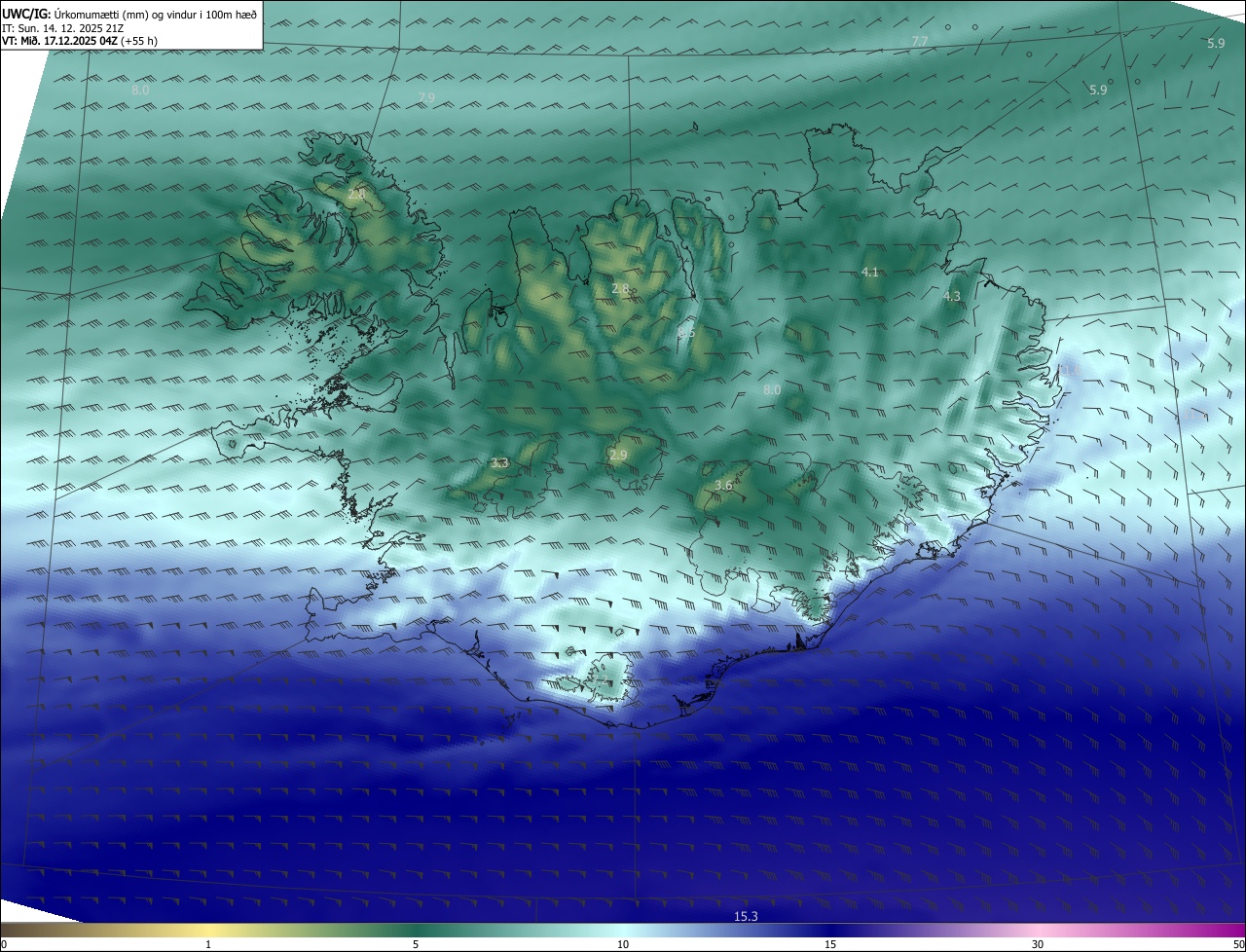Click the '10' tick label on color scale

pos(623,944)
